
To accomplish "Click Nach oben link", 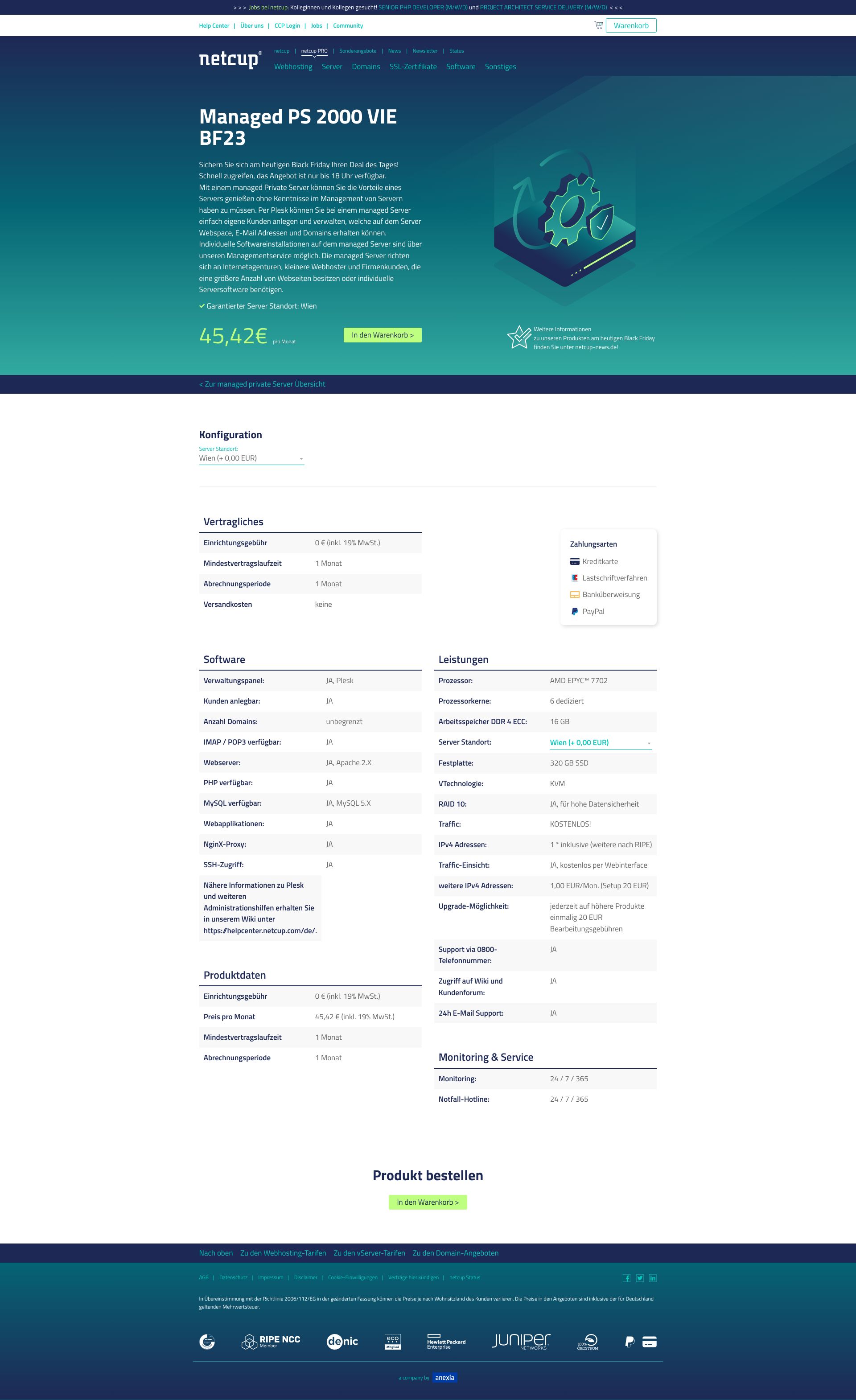I will pos(216,1253).
